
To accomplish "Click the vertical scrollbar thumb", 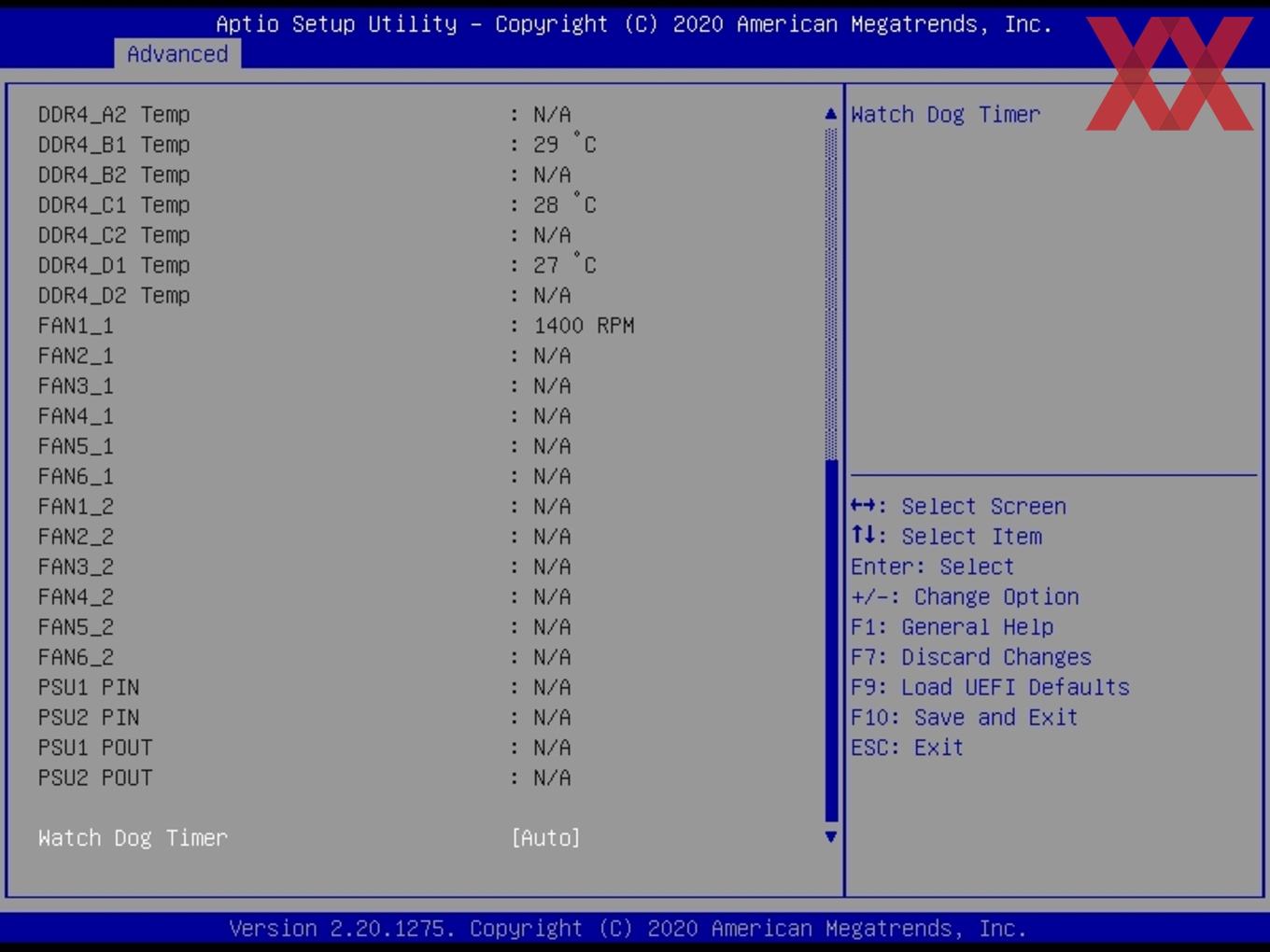I will coord(831,640).
